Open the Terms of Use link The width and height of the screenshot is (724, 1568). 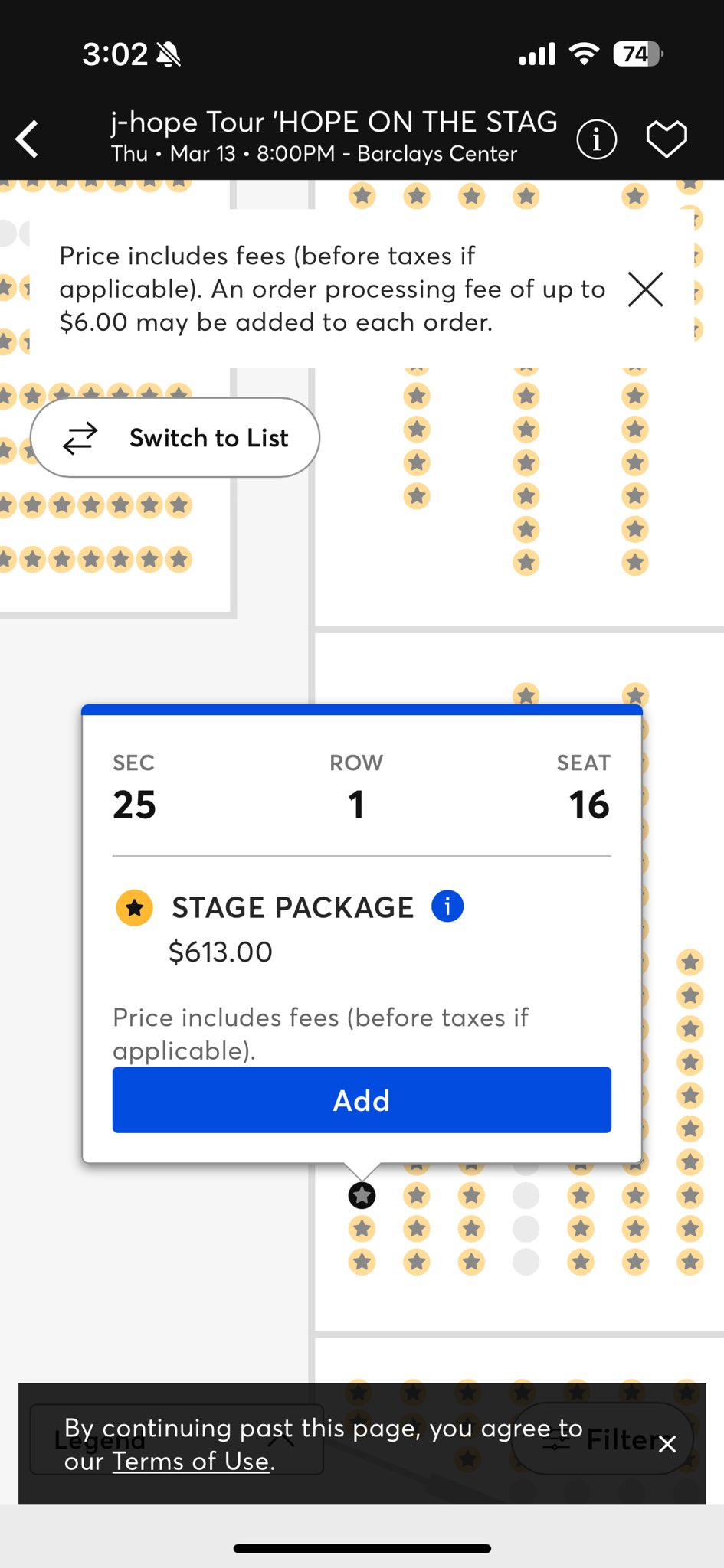(x=192, y=1461)
